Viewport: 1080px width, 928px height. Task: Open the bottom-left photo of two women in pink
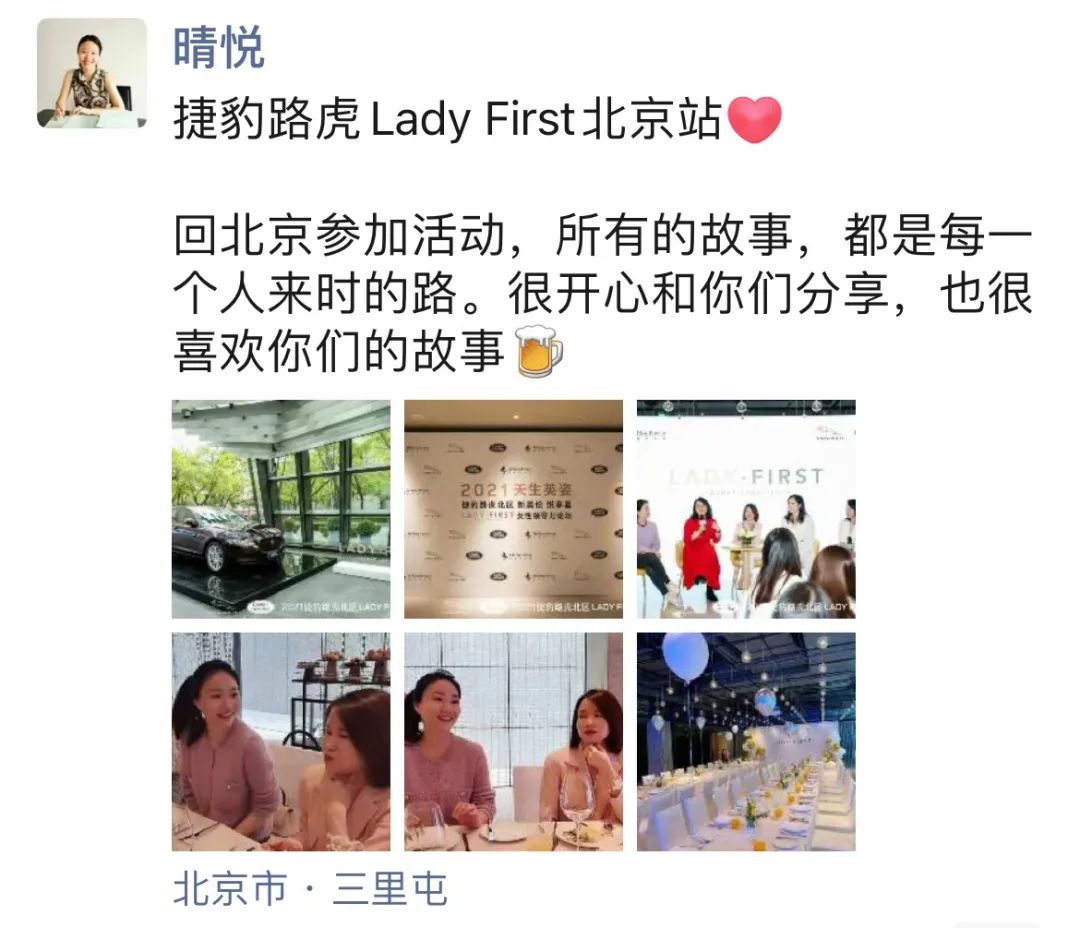point(281,742)
